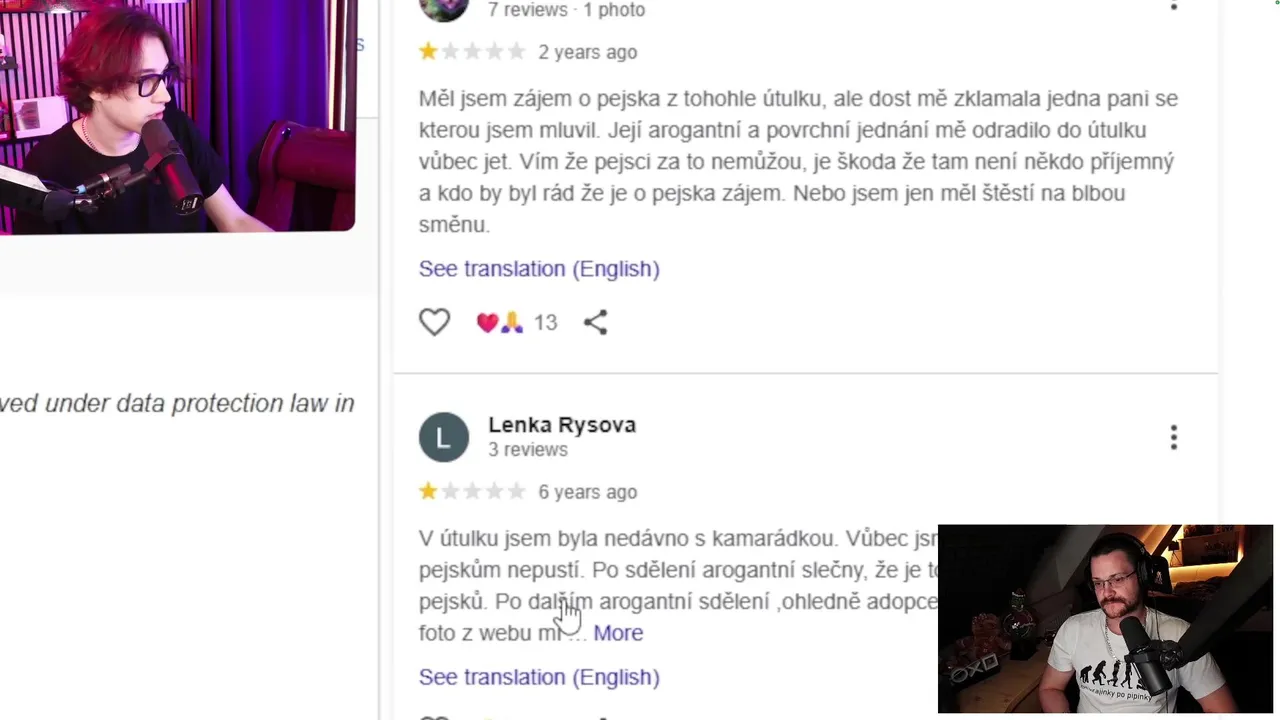Screen dimensions: 1280x720
Task: See translation (English) for the 2-years-ago review
Action: point(539,269)
